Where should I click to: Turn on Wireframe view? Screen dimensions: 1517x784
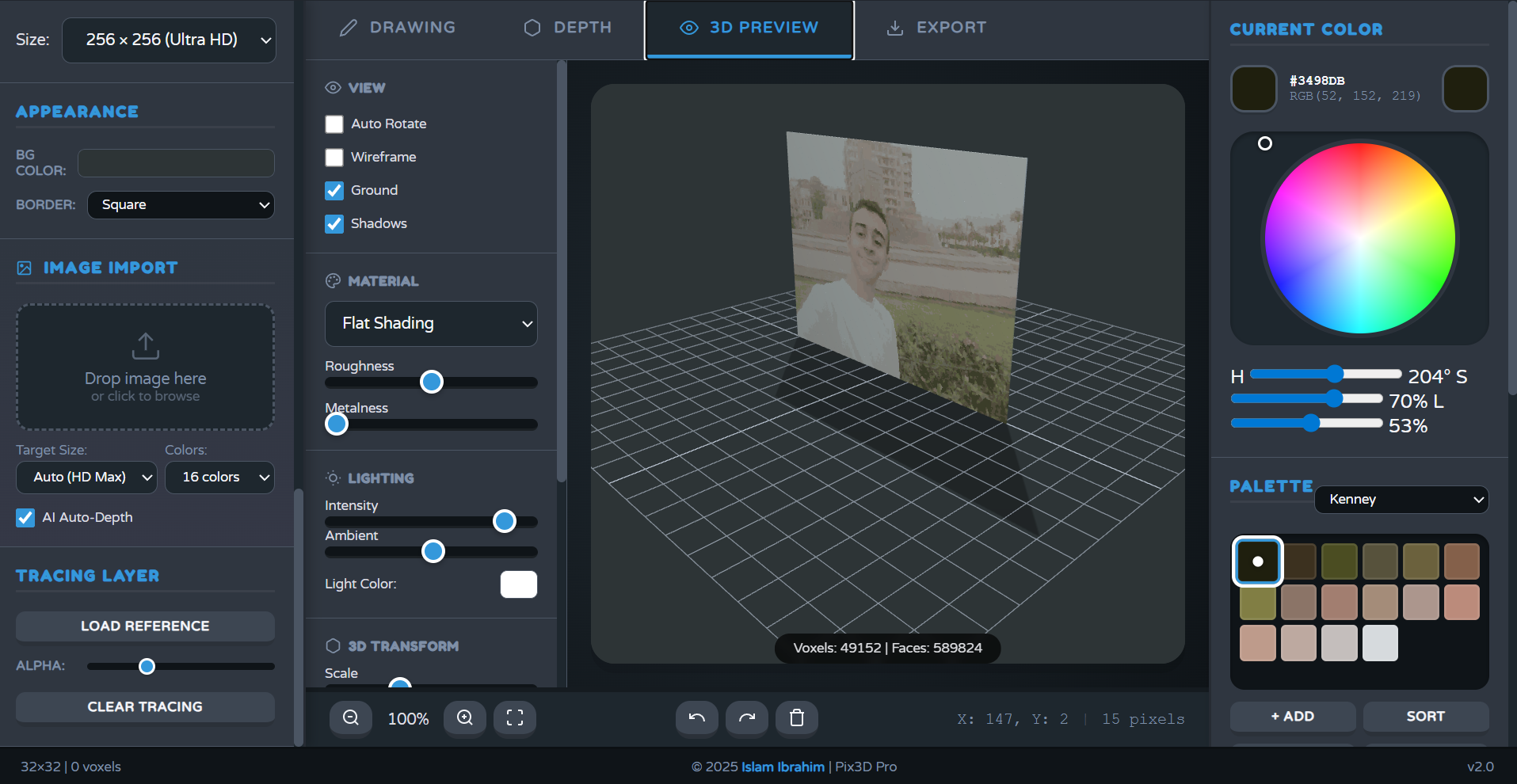[334, 158]
